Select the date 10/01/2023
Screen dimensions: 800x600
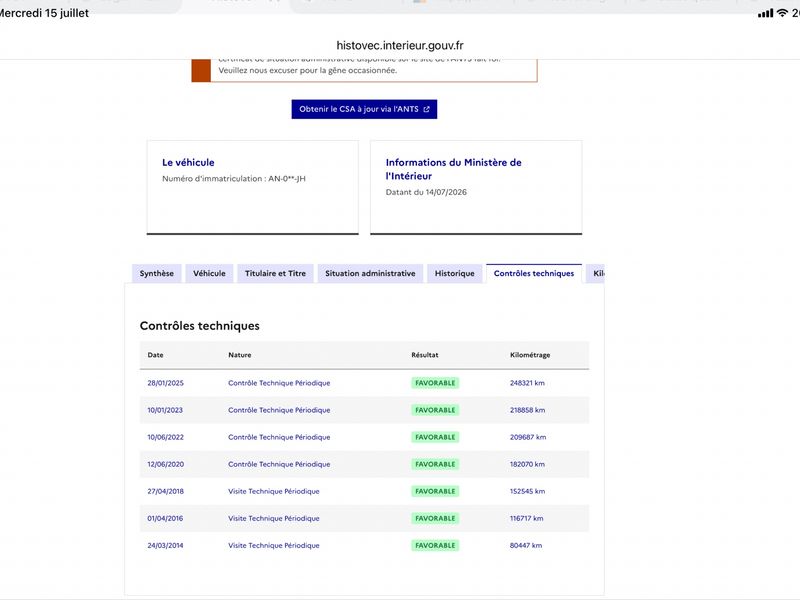pos(165,410)
